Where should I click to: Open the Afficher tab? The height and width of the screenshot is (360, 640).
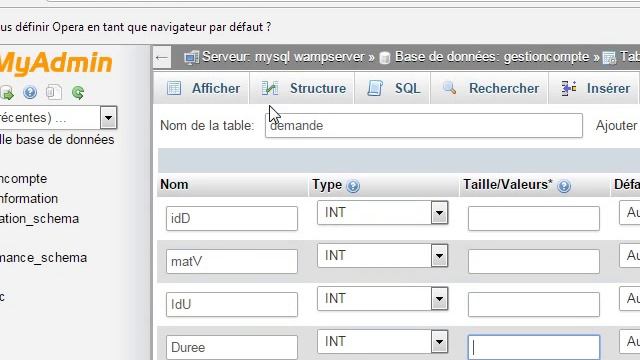[202, 88]
